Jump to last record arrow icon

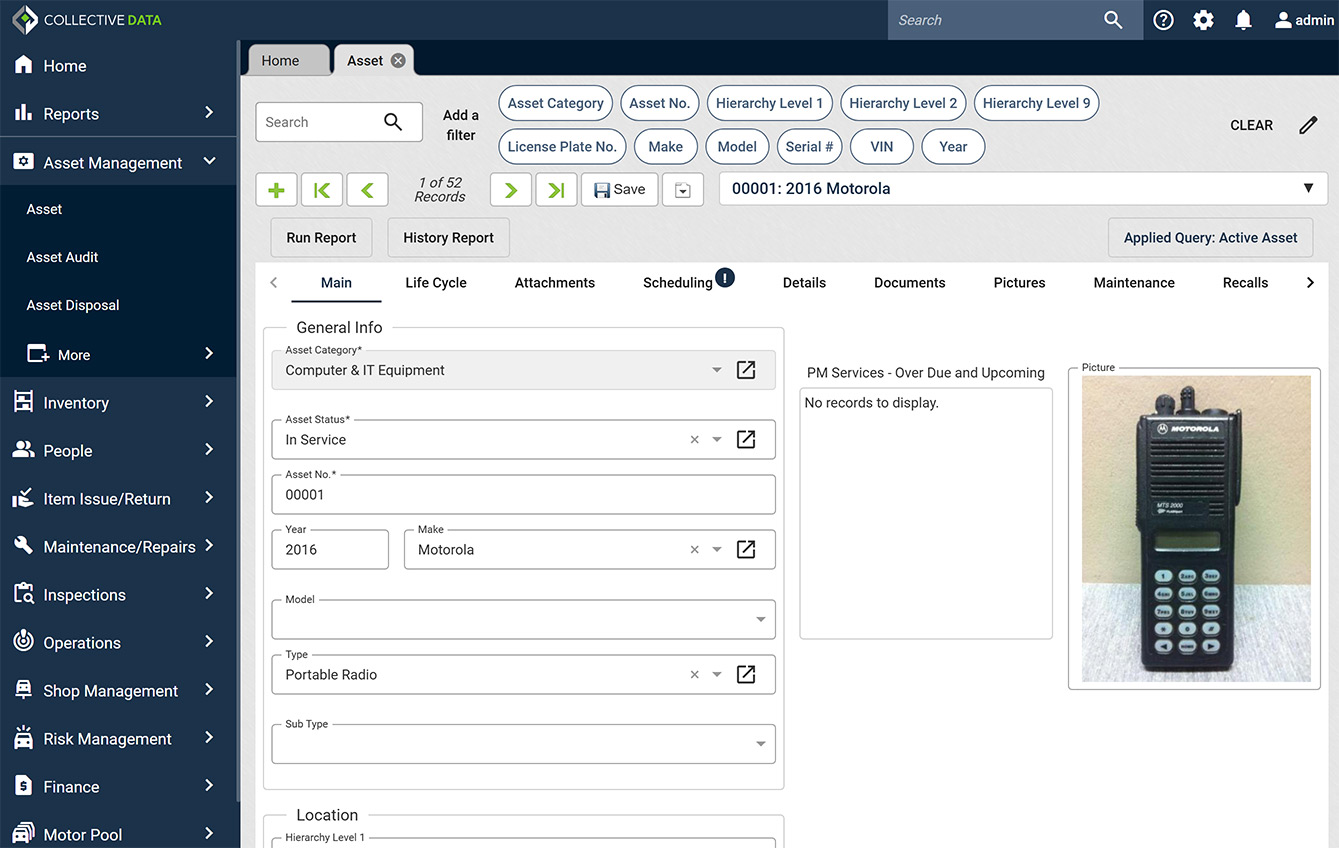(556, 190)
